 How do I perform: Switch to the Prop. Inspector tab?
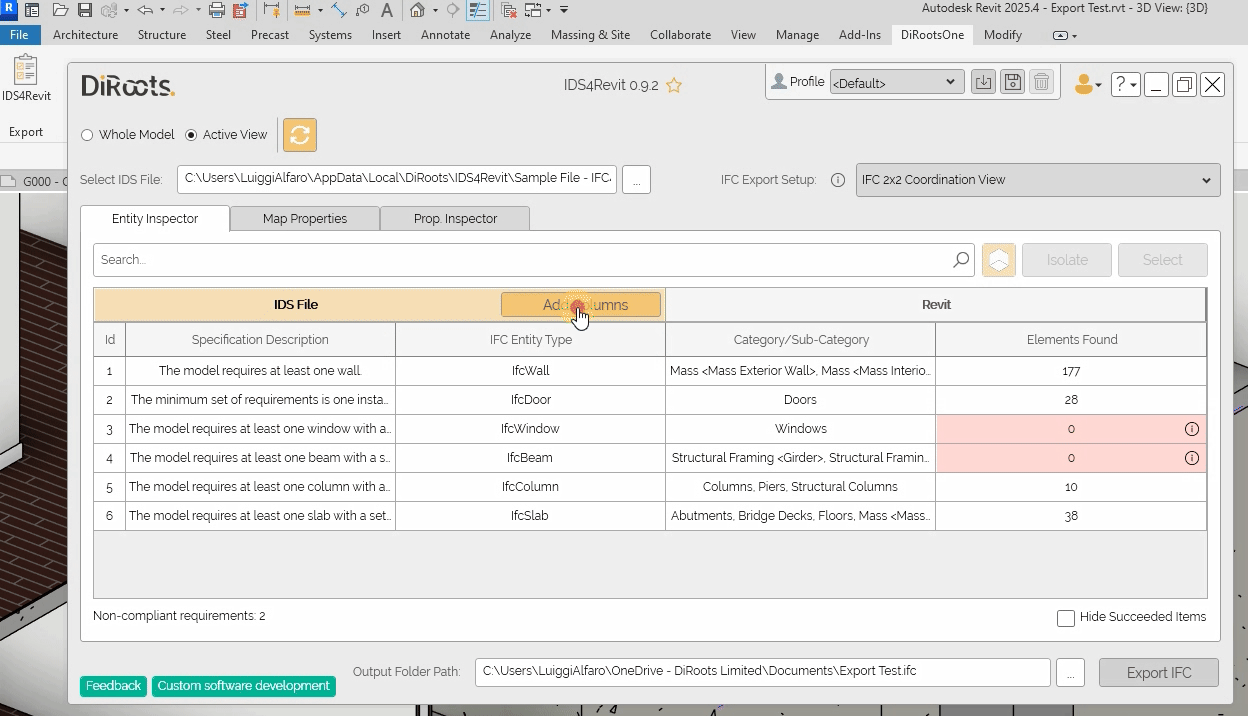(x=455, y=219)
